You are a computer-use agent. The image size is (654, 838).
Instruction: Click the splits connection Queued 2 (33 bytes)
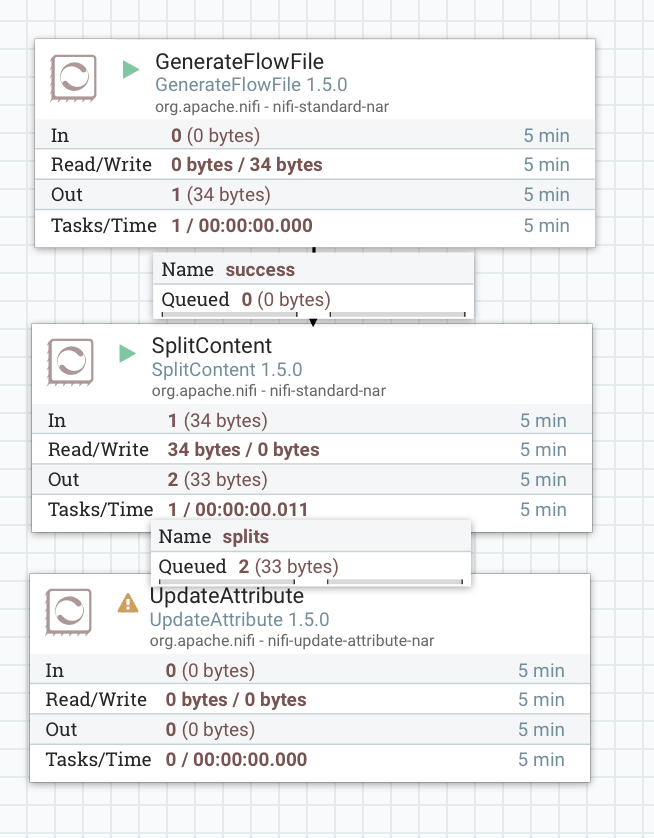tap(289, 567)
